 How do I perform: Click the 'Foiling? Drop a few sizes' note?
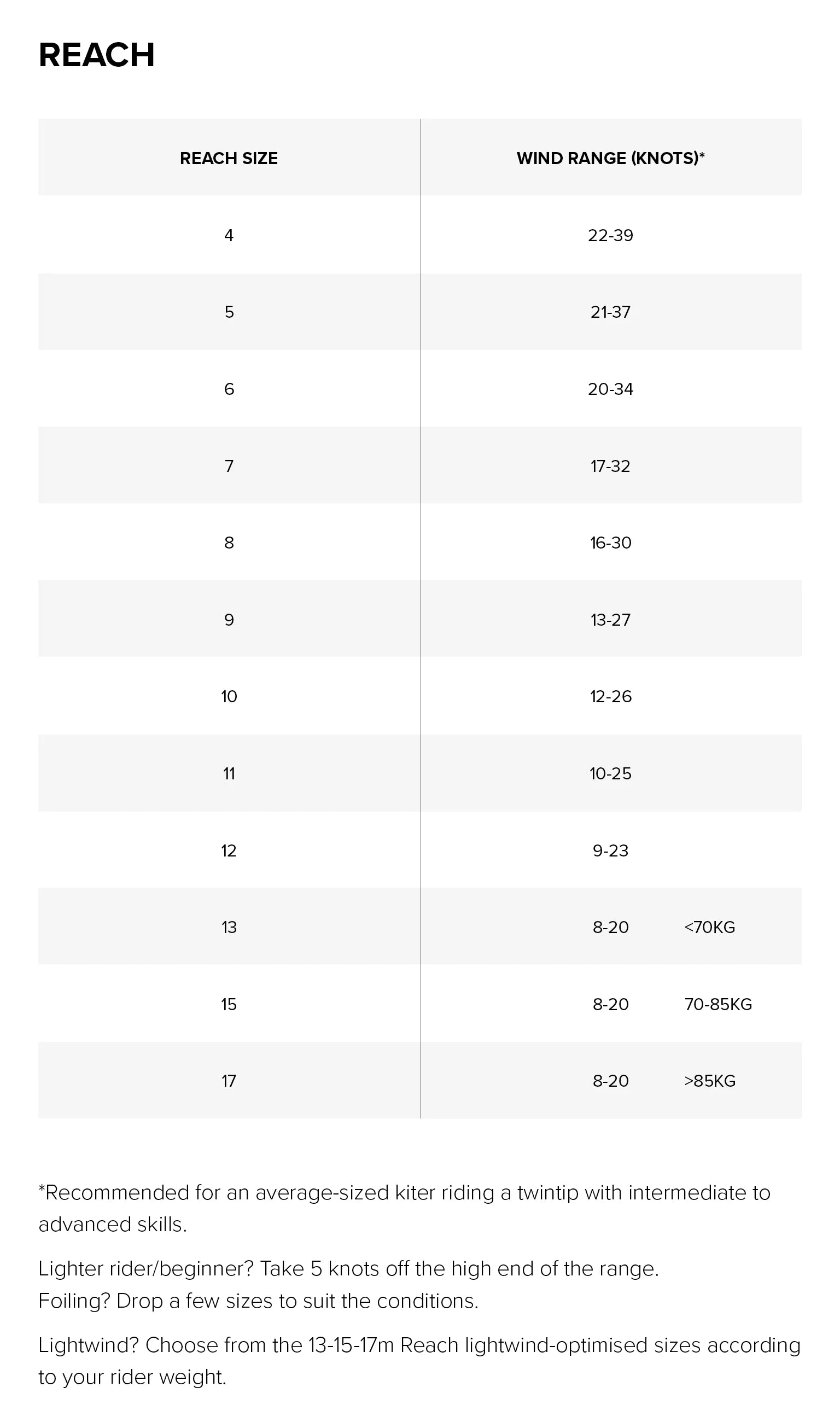point(258,1302)
